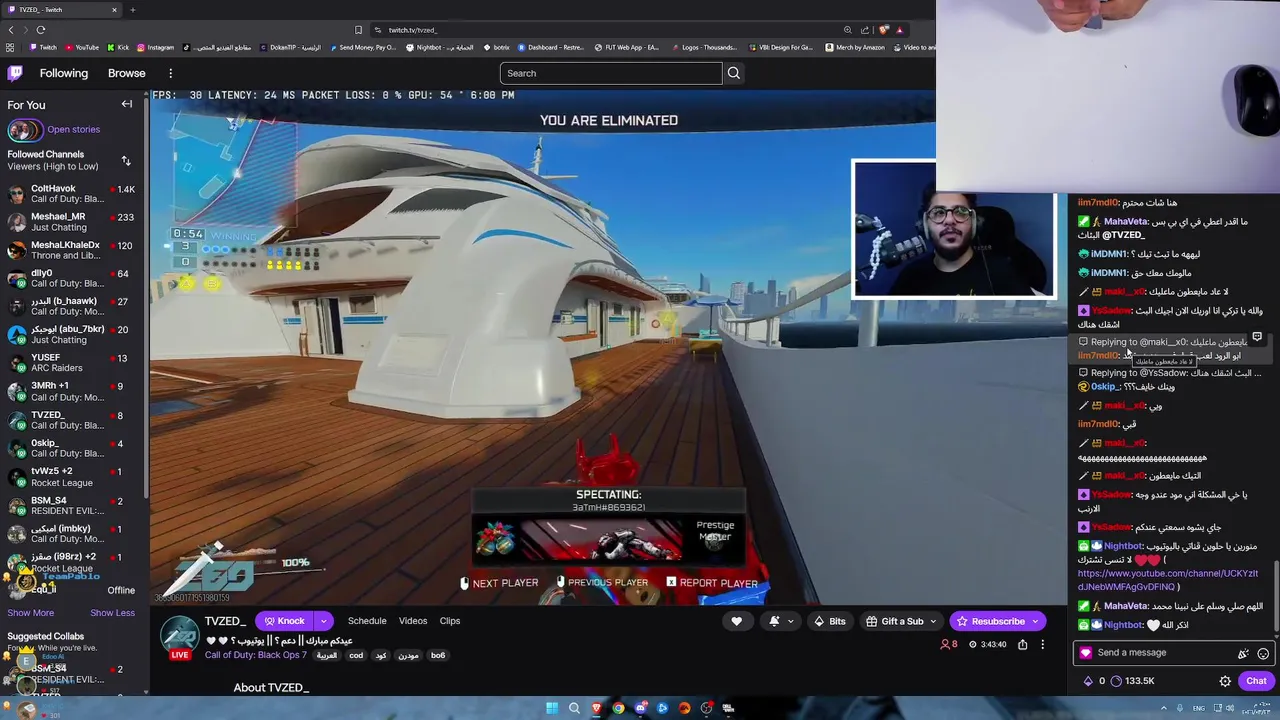Go back in browser history
1280x720 pixels.
[10, 30]
